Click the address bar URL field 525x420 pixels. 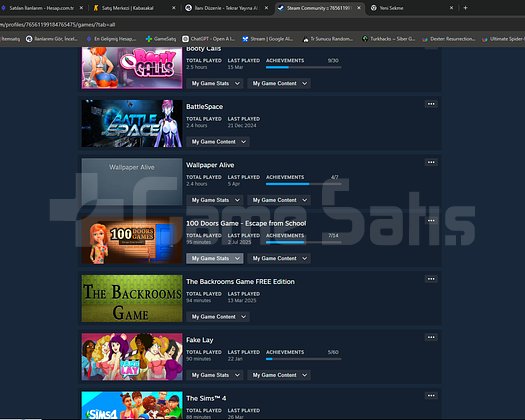(x=261, y=24)
